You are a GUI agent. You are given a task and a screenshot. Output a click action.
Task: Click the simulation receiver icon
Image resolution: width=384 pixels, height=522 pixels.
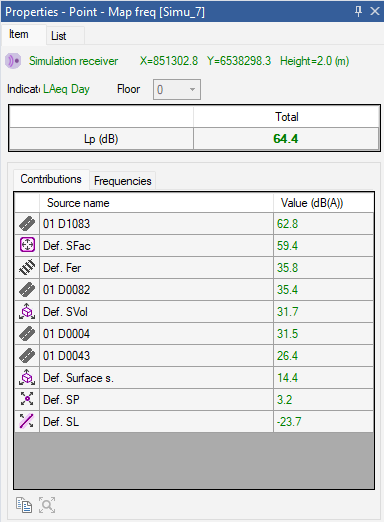tap(13, 61)
